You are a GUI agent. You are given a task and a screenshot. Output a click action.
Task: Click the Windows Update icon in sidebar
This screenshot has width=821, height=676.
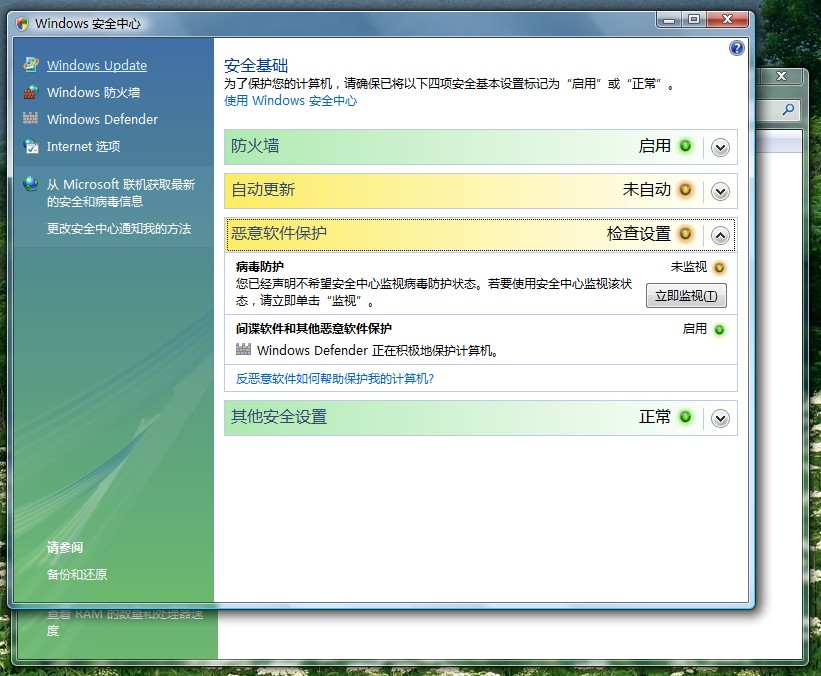point(31,65)
